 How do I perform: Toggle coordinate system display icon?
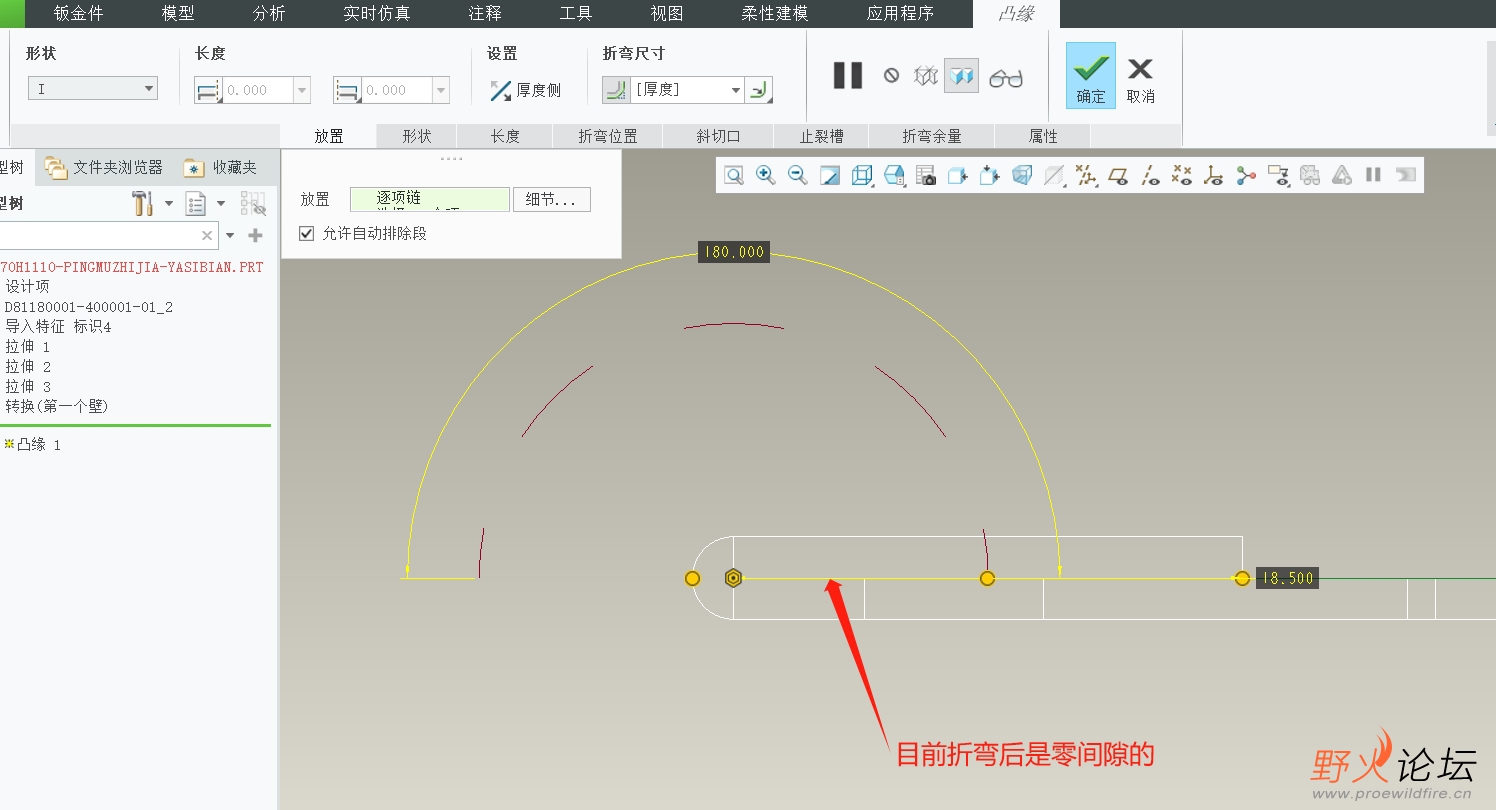click(1214, 176)
